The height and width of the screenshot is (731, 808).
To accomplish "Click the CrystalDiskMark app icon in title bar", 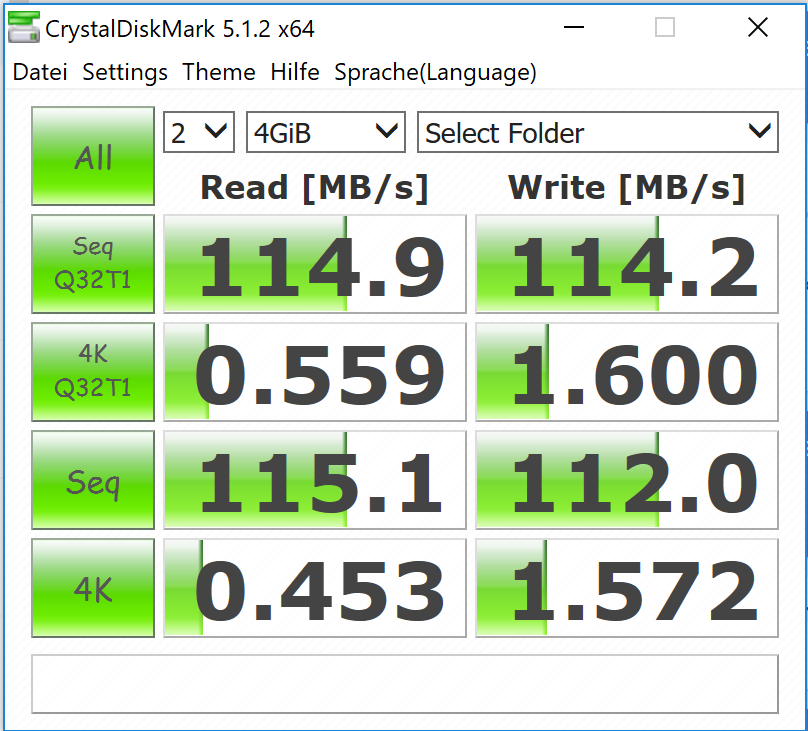I will [x=24, y=27].
